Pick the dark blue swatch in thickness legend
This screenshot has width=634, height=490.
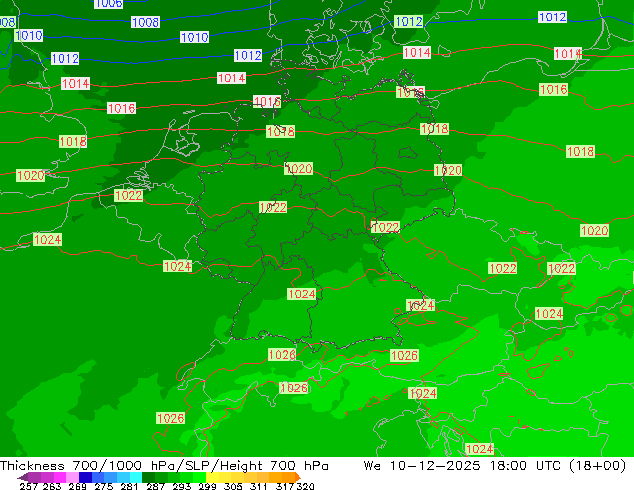85,477
